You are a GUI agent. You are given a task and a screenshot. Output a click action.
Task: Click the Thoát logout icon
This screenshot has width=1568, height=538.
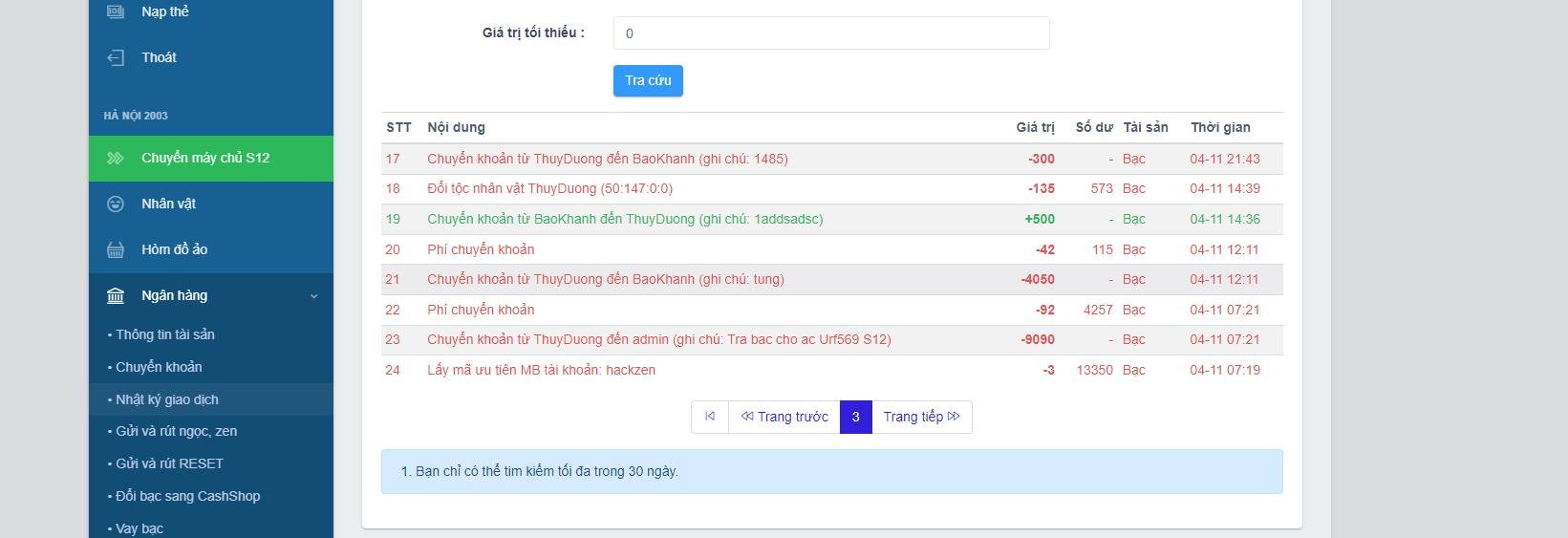point(116,57)
